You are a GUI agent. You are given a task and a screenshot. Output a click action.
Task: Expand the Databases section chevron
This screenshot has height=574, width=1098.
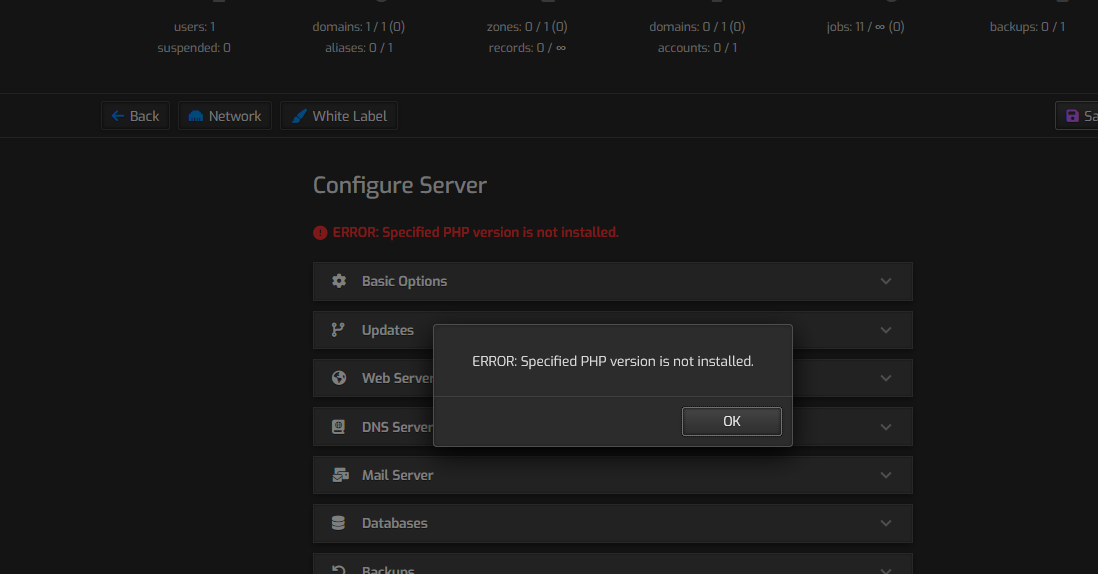click(x=885, y=523)
